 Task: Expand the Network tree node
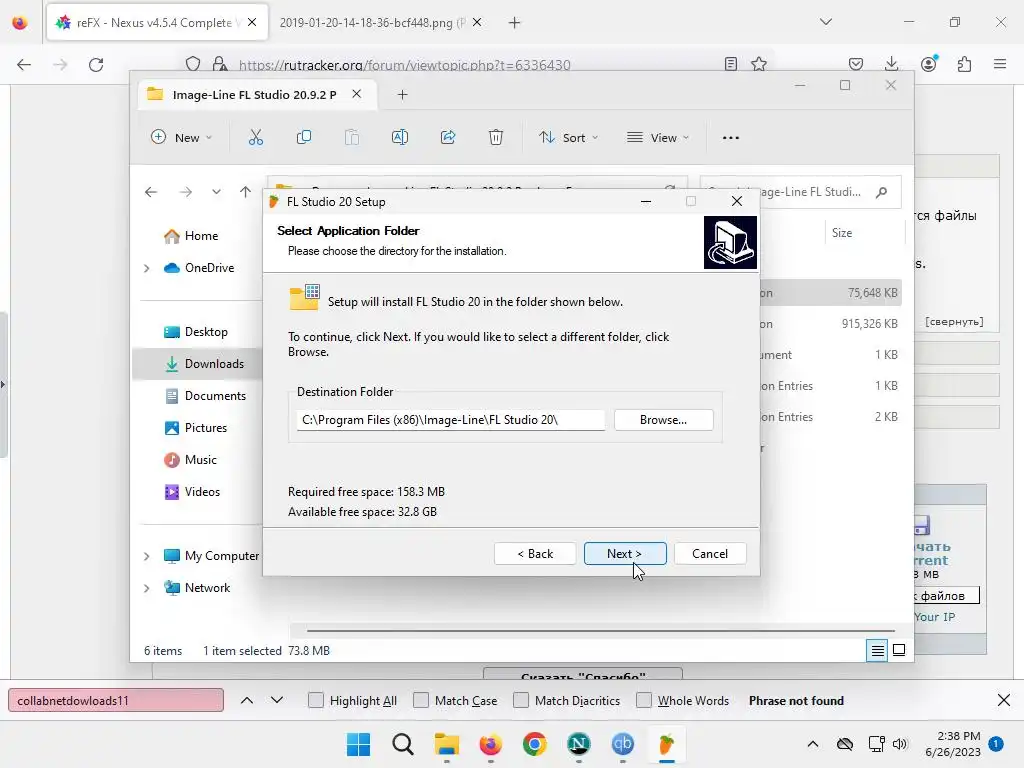pos(146,588)
